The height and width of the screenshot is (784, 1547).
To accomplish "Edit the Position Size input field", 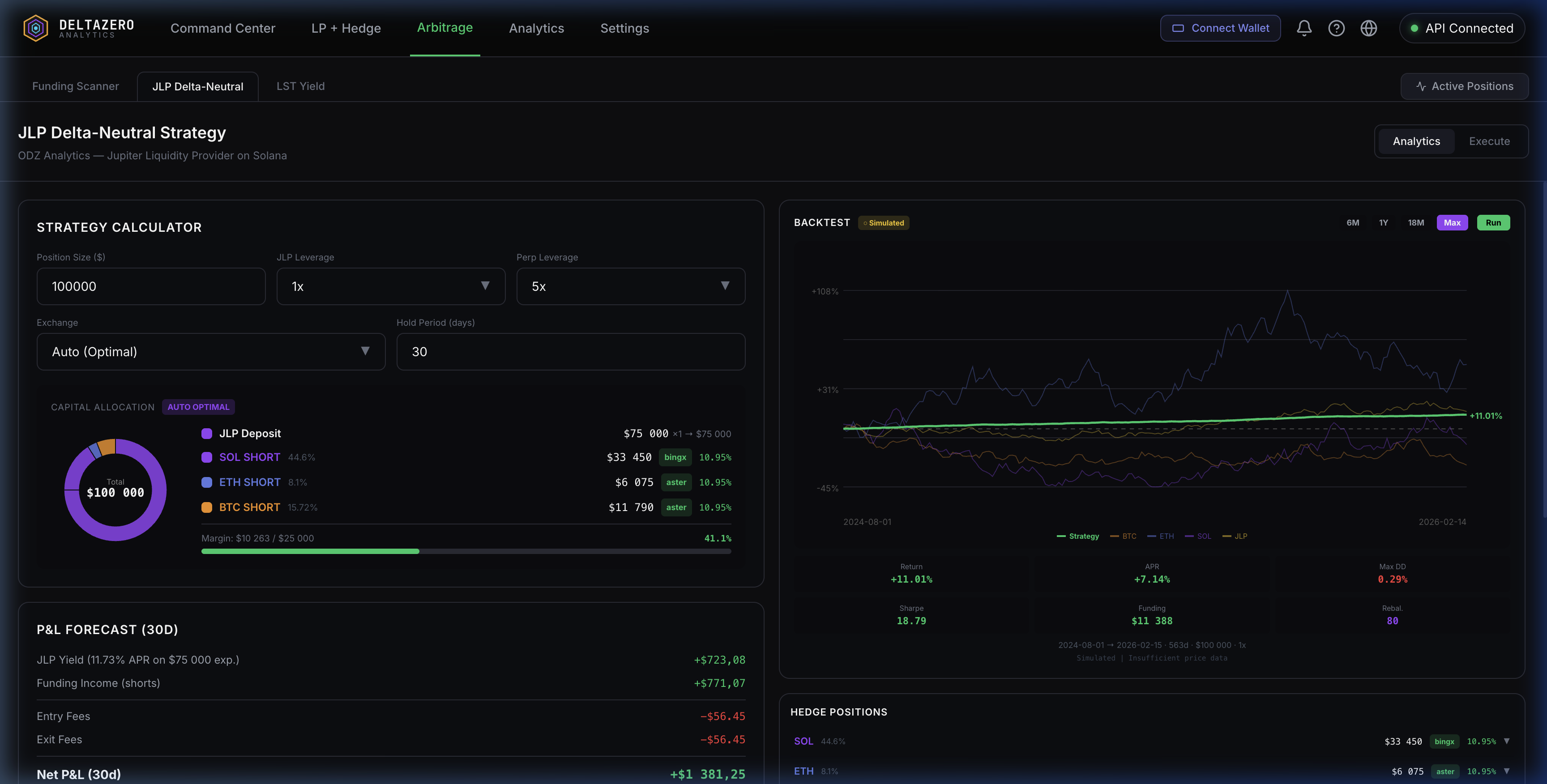I will click(151, 286).
